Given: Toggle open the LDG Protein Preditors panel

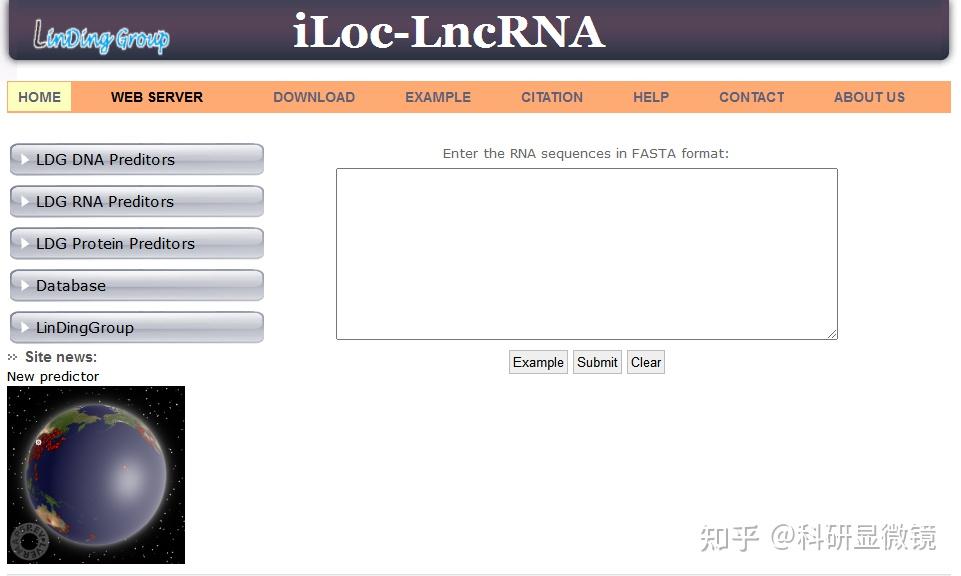Looking at the screenshot, I should point(136,243).
